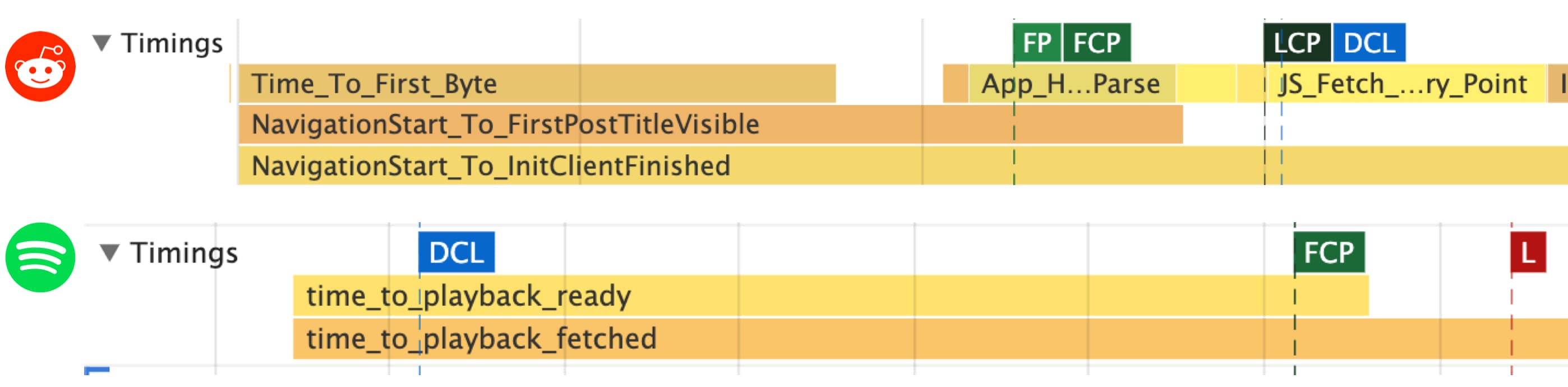1568x387 pixels.
Task: Click the Spotify FCP marker
Action: (x=1329, y=252)
